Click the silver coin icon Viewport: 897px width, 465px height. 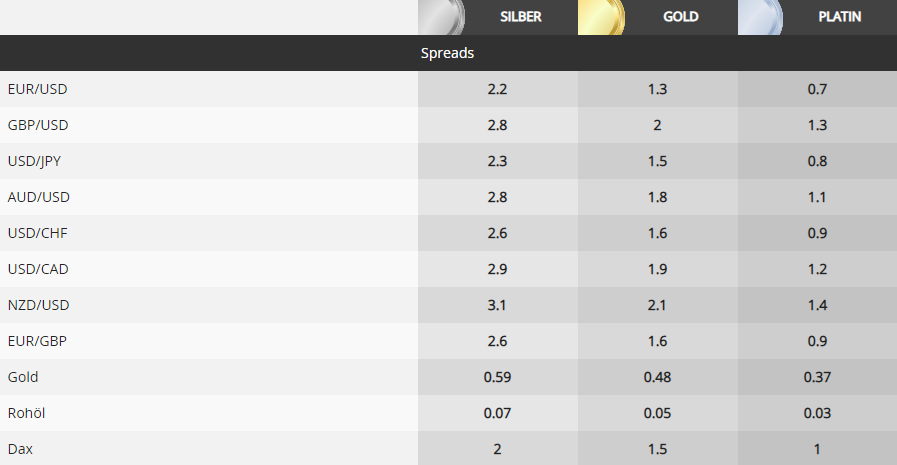pos(441,17)
